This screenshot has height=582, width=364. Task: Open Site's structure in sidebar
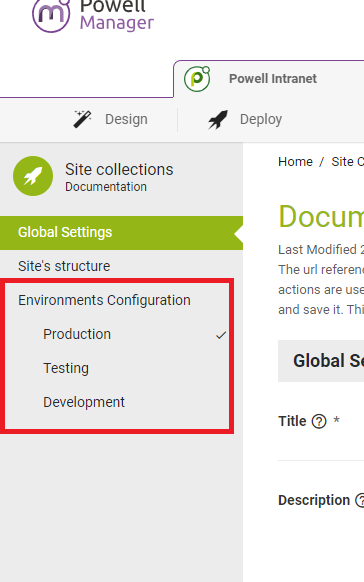[64, 266]
